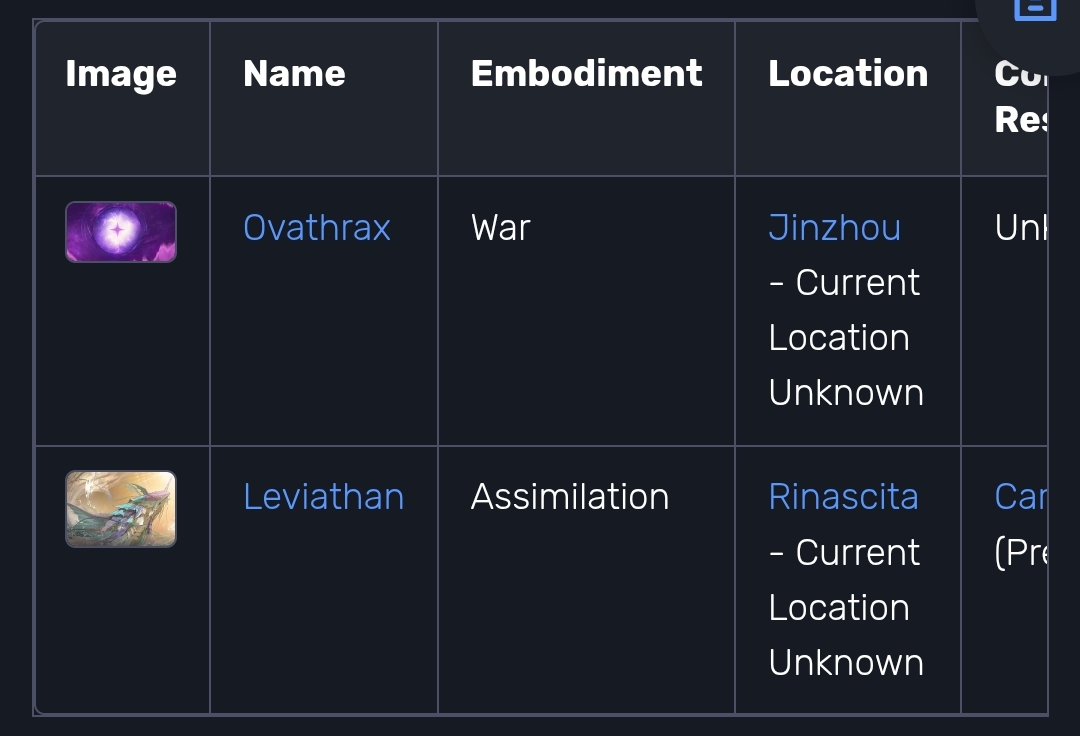Click the Image column header
This screenshot has height=736, width=1080.
coord(121,74)
